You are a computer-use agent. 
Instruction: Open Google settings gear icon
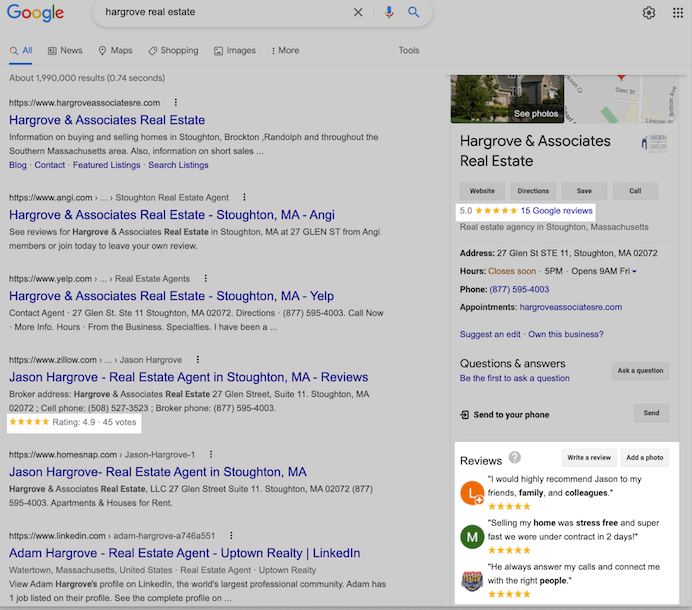tap(648, 13)
